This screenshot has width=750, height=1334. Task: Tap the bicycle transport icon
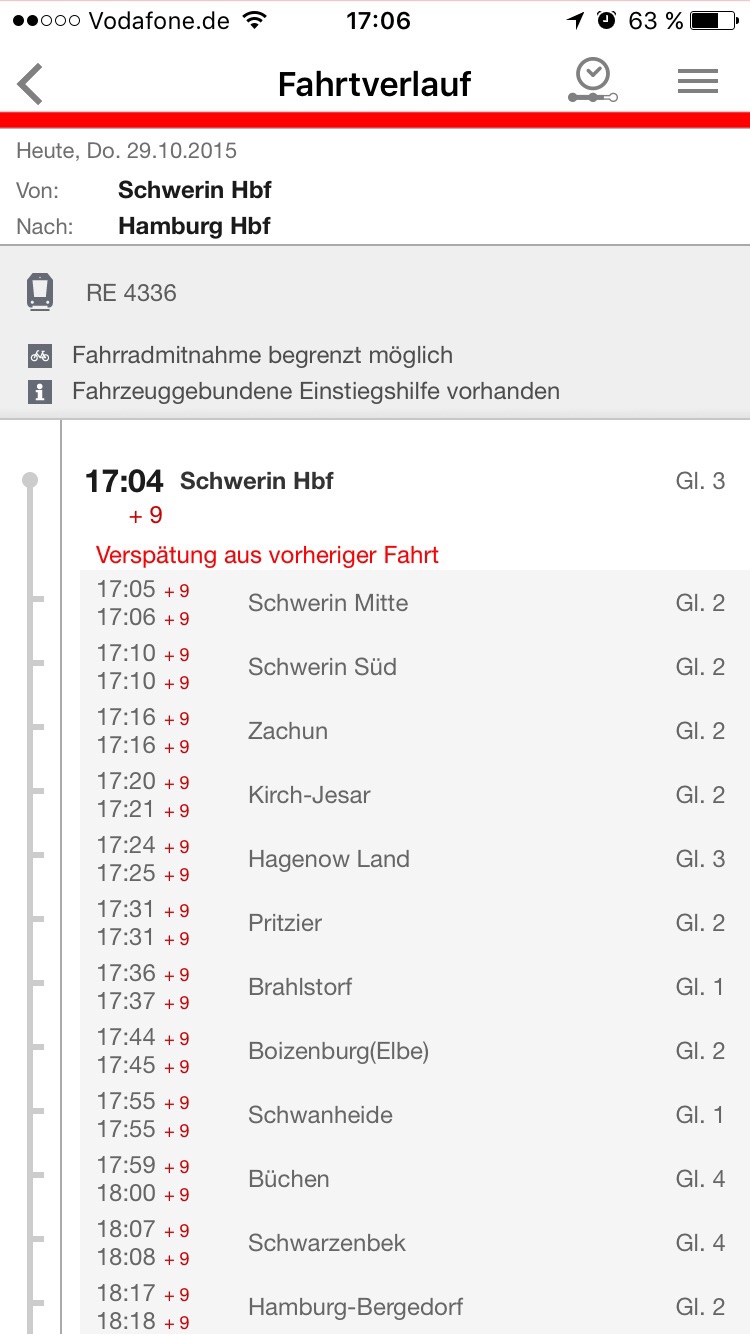(x=39, y=355)
